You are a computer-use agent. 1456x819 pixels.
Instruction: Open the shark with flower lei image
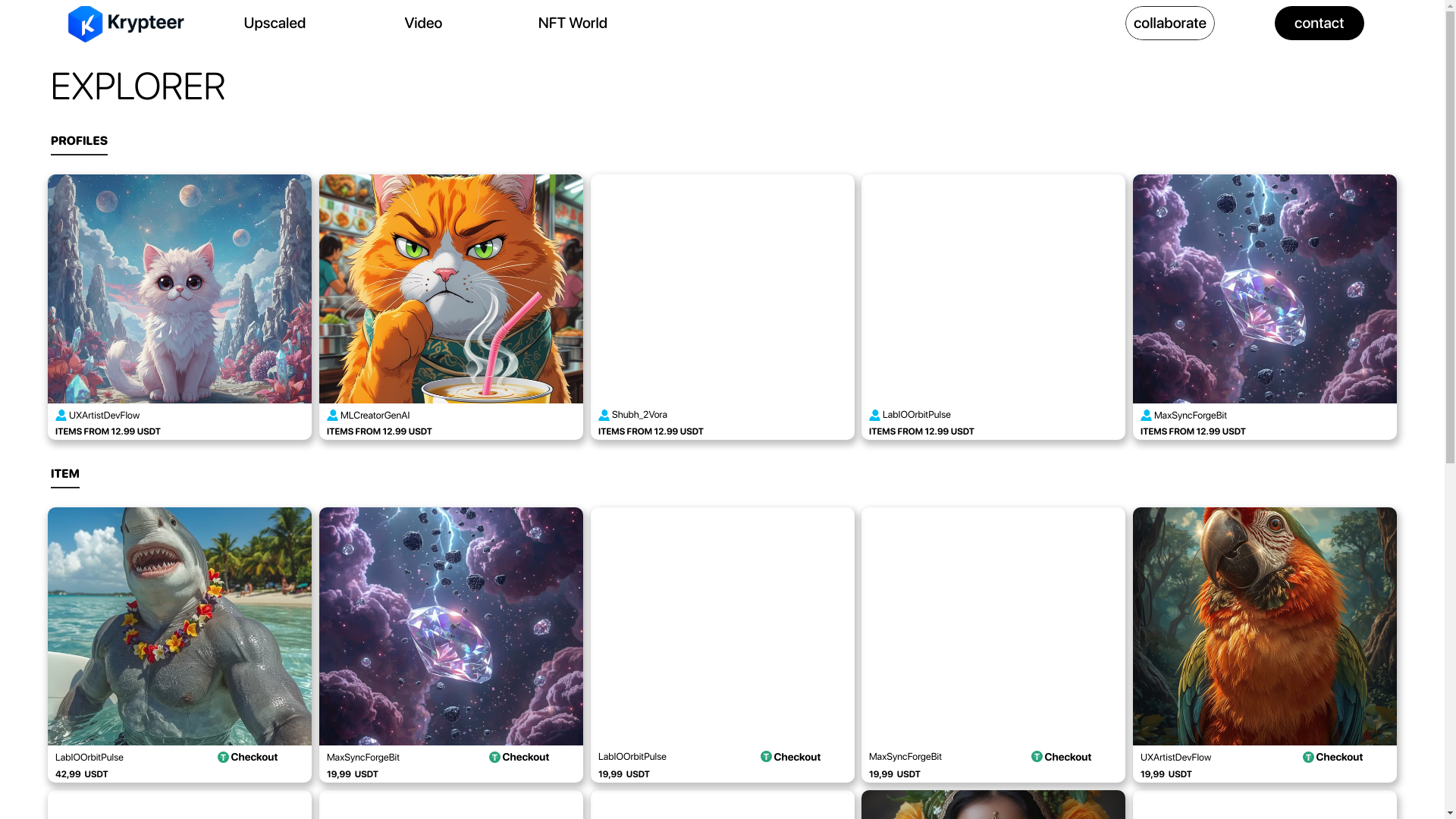[x=180, y=626]
